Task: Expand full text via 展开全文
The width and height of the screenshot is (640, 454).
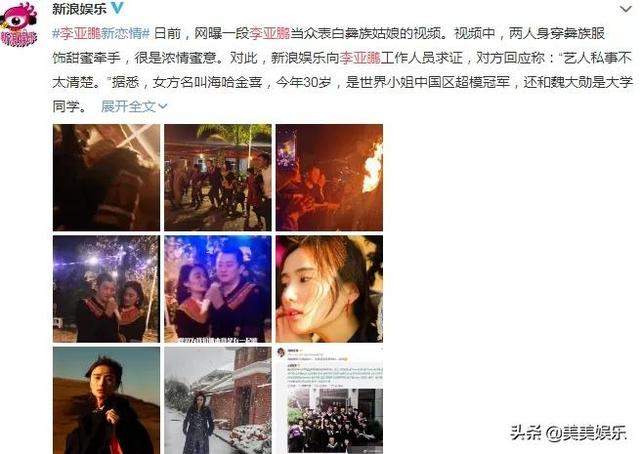Action: pos(128,107)
